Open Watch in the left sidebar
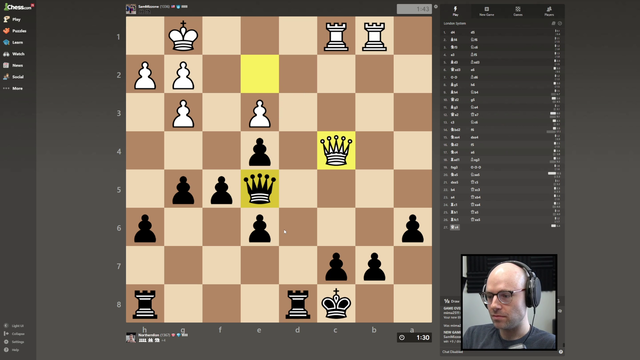 [14, 53]
